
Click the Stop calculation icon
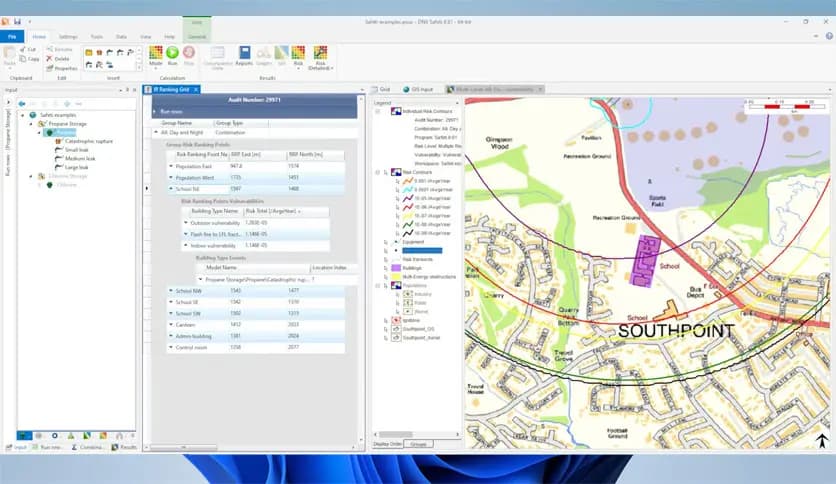189,52
